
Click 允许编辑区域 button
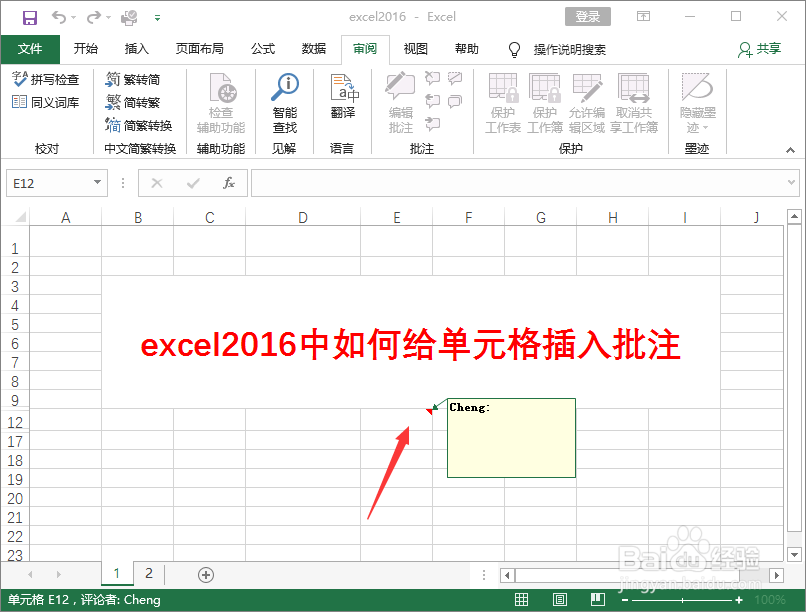click(x=587, y=103)
